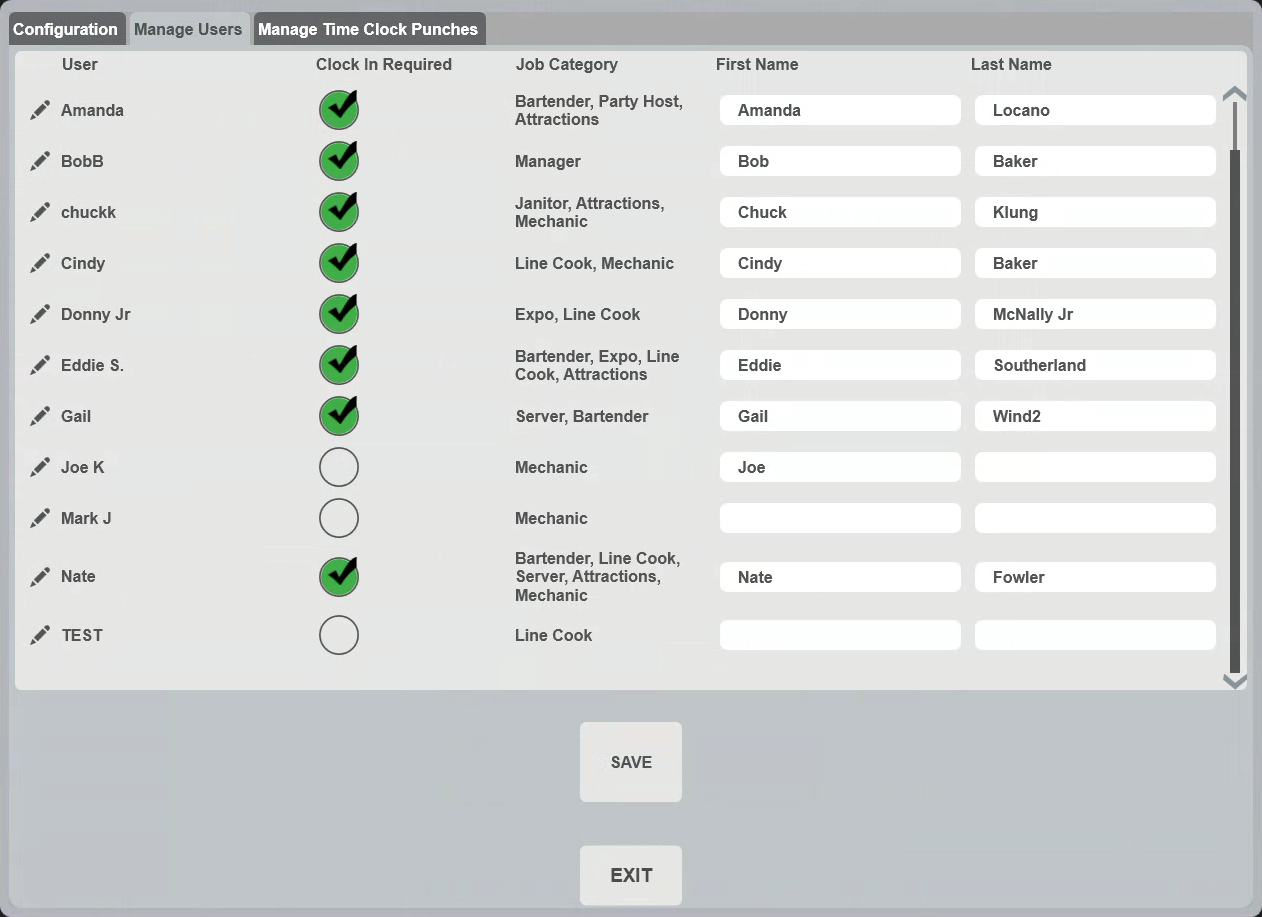Click Last Name field containing Locano
This screenshot has width=1262, height=917.
coord(1095,110)
